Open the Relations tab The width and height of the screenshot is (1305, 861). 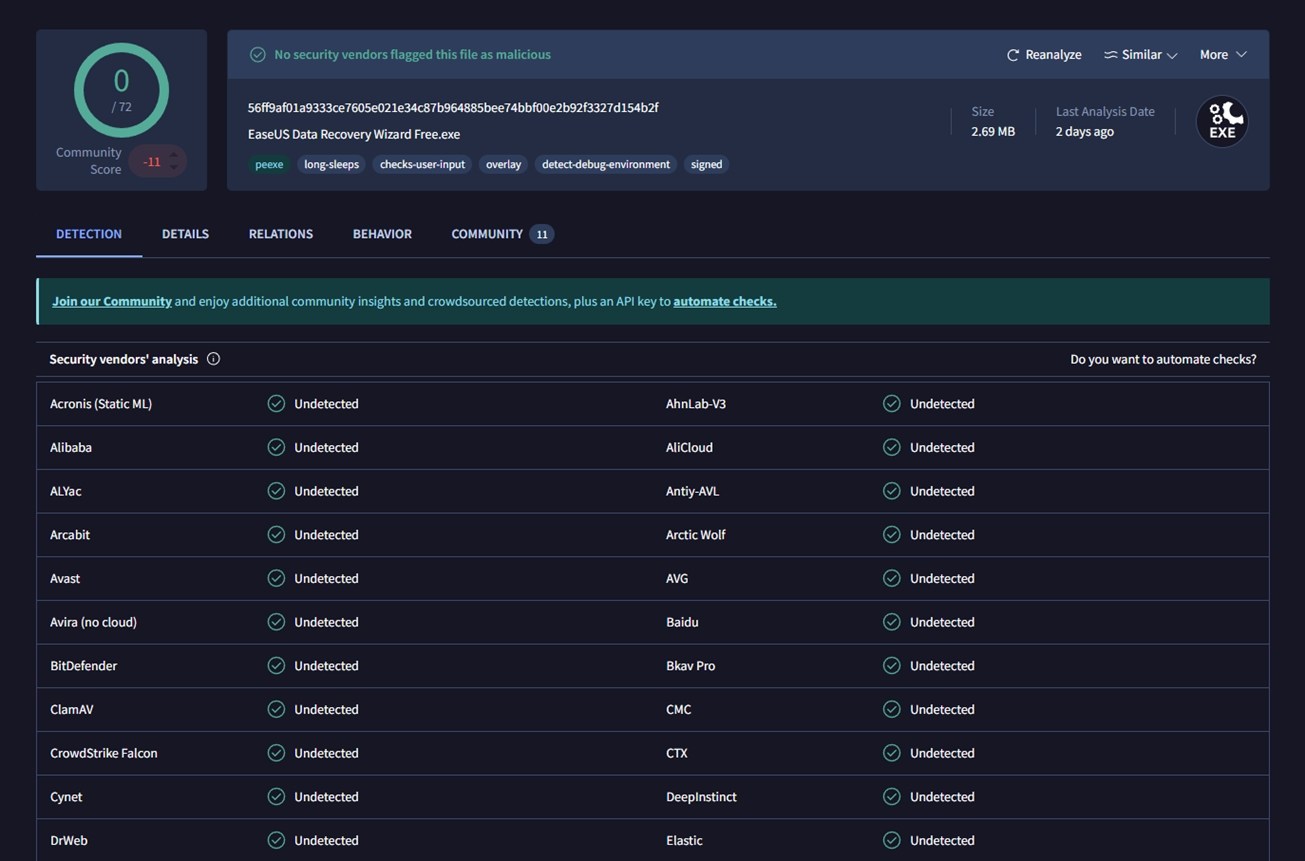280,233
